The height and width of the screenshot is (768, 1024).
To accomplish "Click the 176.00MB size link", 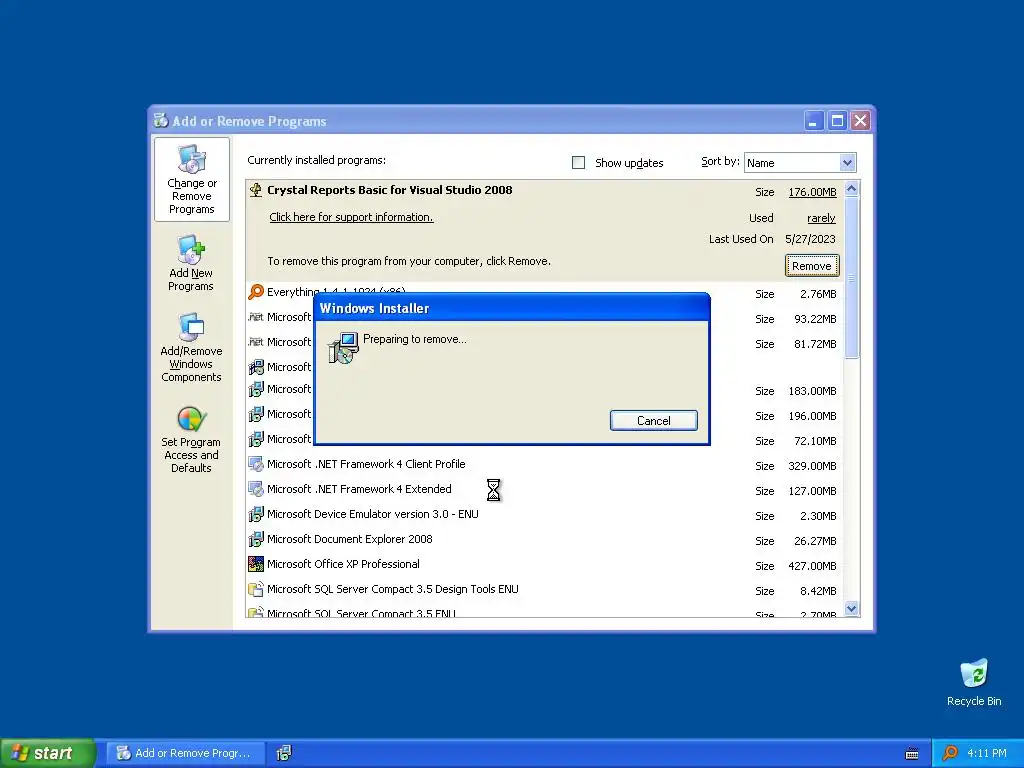I will [812, 192].
